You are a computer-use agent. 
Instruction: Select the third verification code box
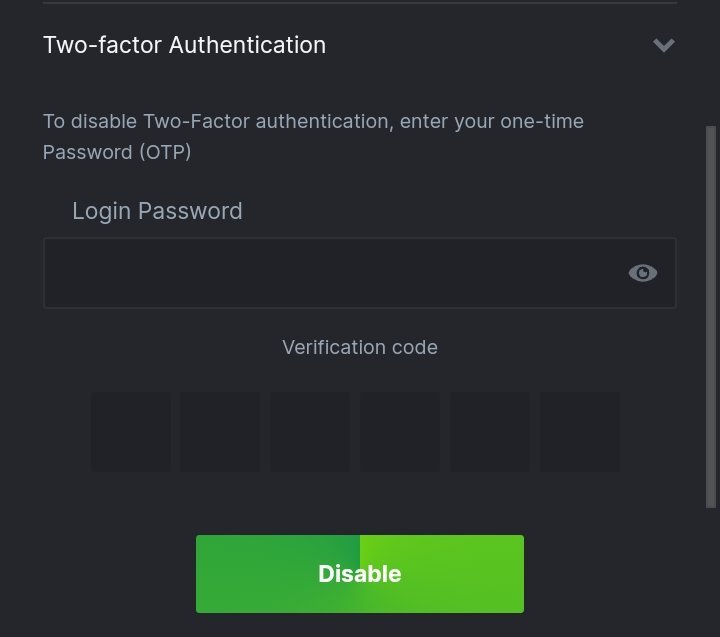310,431
